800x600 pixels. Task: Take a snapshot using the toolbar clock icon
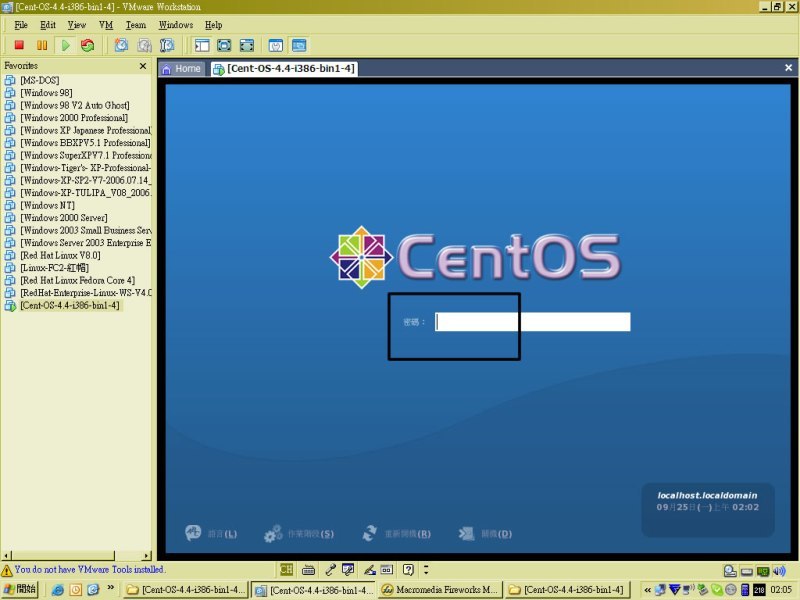[x=121, y=45]
